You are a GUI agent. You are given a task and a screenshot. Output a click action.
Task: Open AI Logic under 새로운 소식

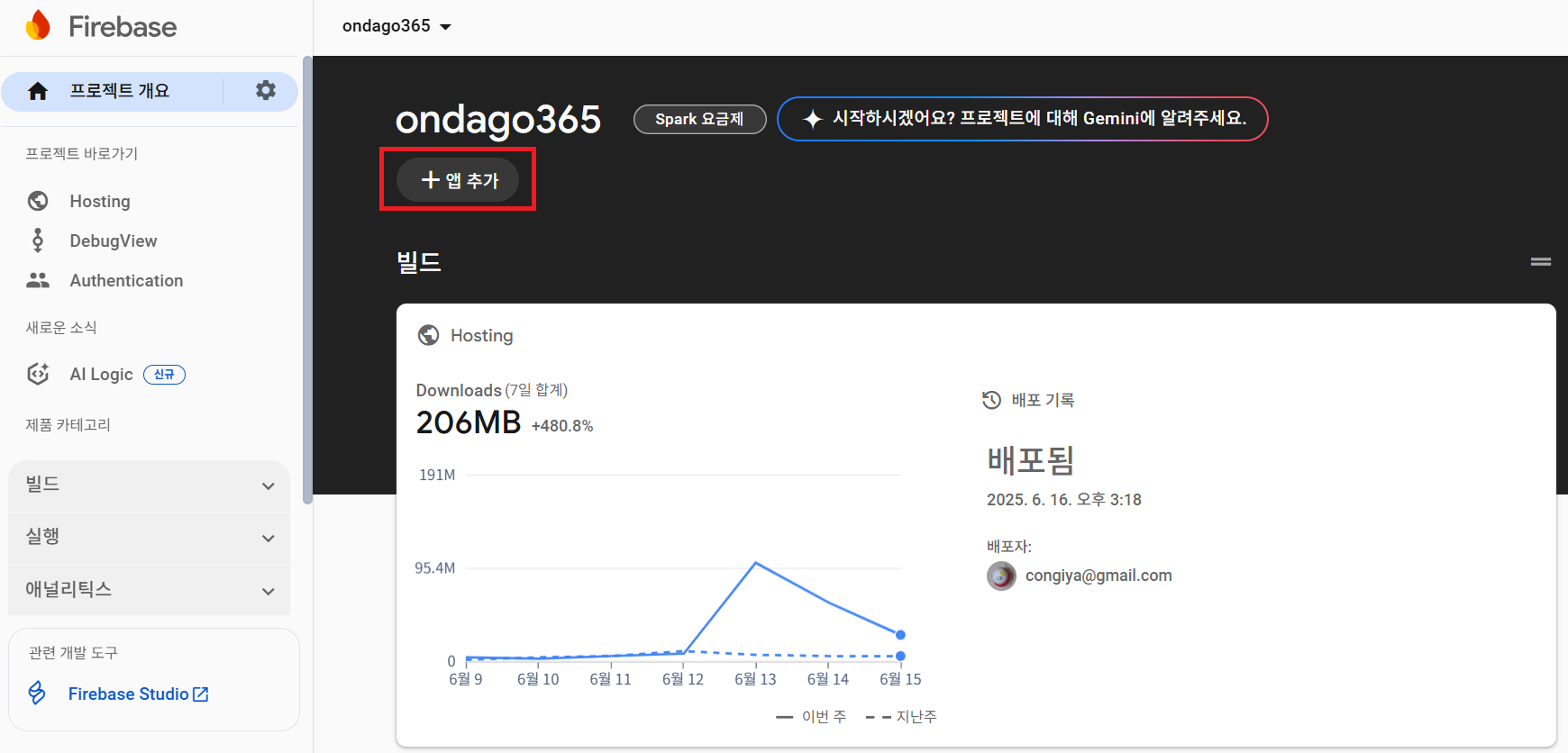(101, 374)
